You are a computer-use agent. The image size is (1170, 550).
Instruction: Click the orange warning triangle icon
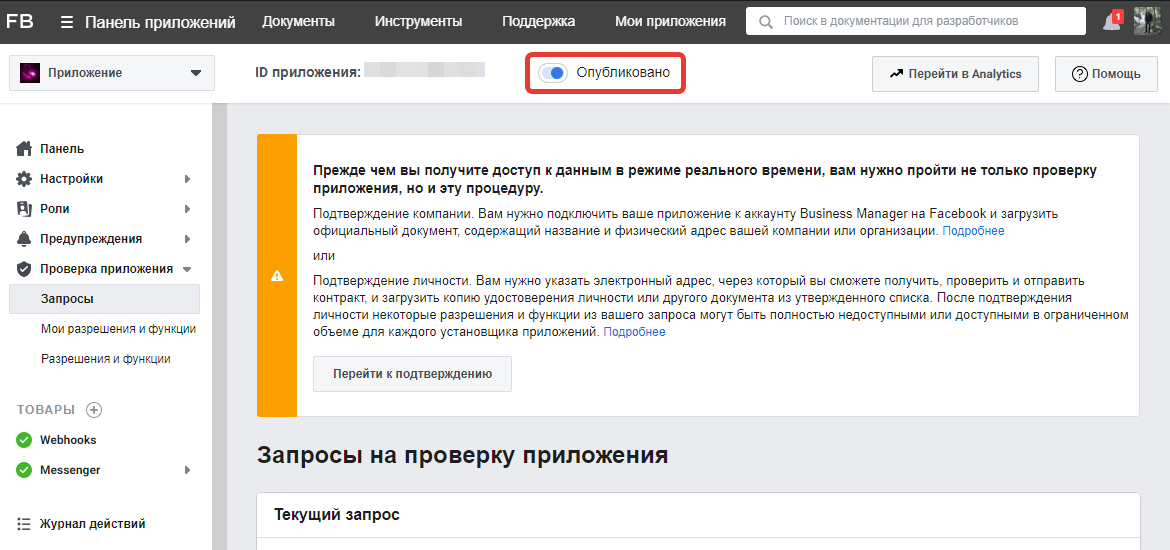pyautogui.click(x=277, y=276)
